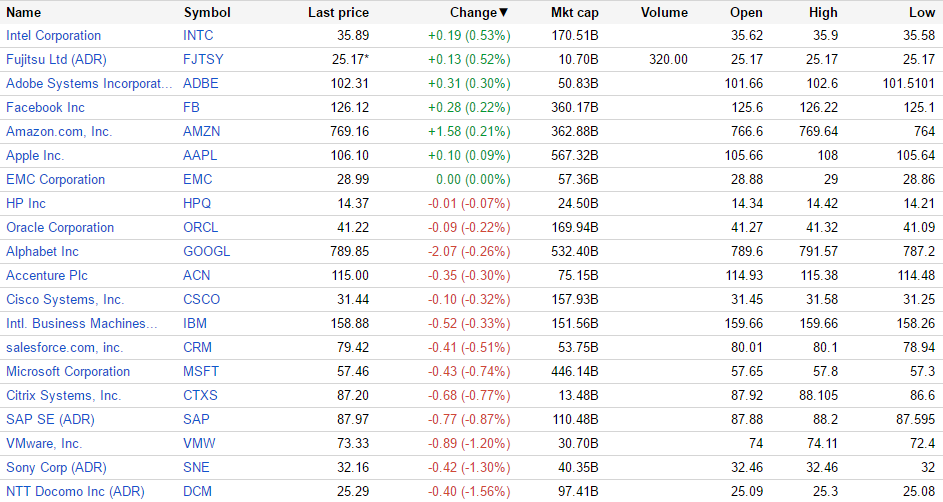Click the salesforce.com, inc. link
The image size is (943, 502).
point(64,348)
